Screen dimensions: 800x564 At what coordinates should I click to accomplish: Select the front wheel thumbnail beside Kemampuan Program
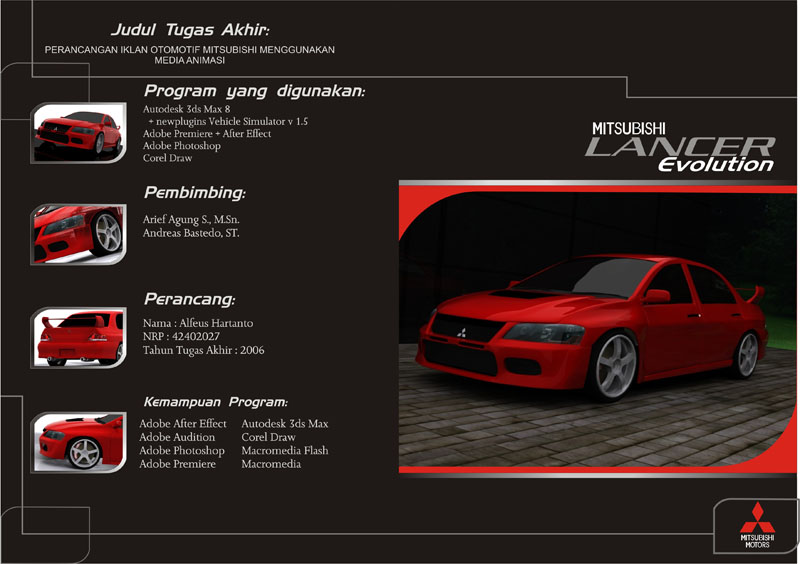tap(78, 442)
